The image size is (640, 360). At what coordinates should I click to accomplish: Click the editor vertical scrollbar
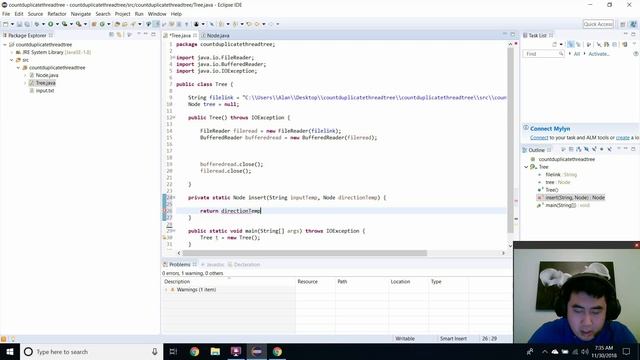(x=510, y=141)
